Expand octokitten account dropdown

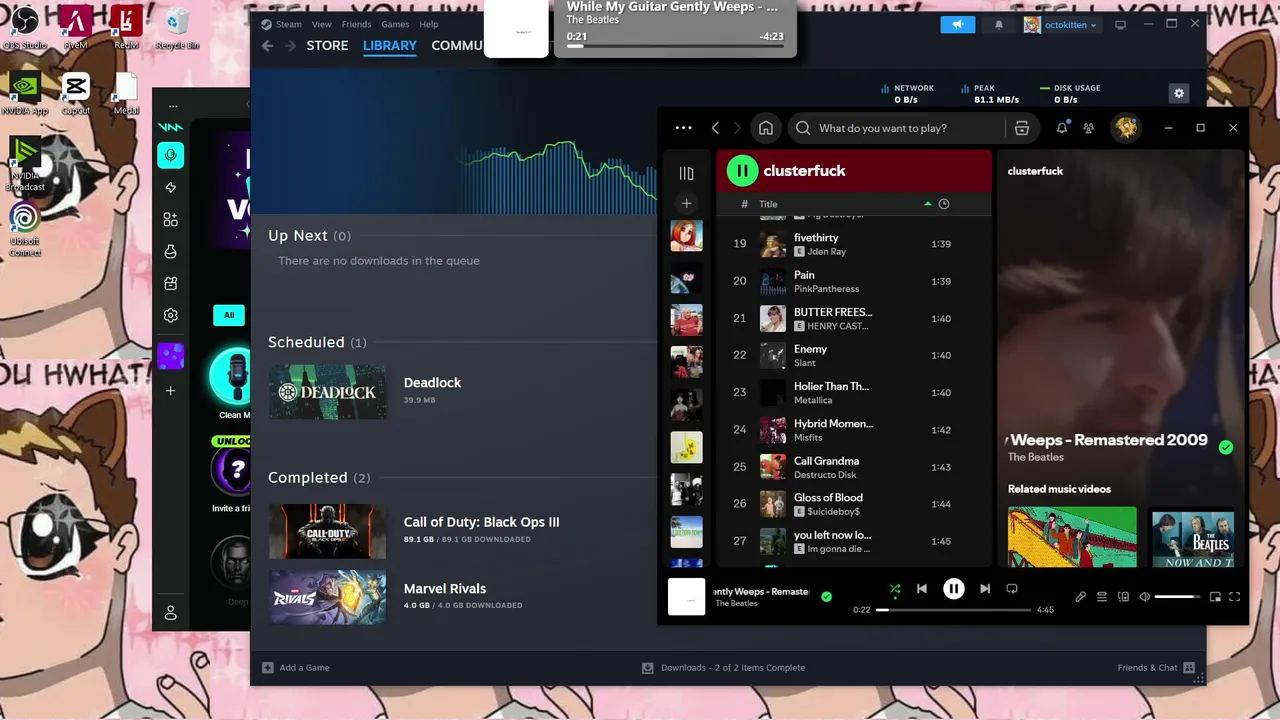[x=1061, y=25]
